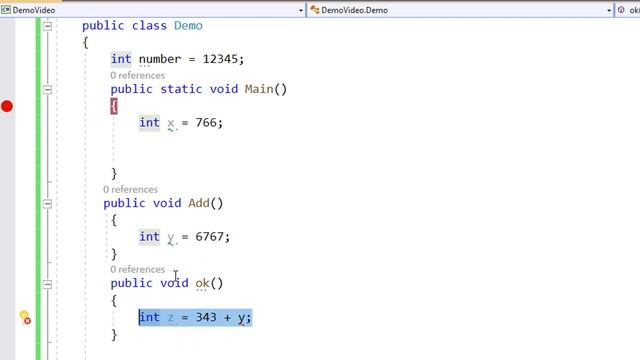Open the DemoVideo.Demo type dropdown
This screenshot has width=640, height=360.
click(609, 10)
